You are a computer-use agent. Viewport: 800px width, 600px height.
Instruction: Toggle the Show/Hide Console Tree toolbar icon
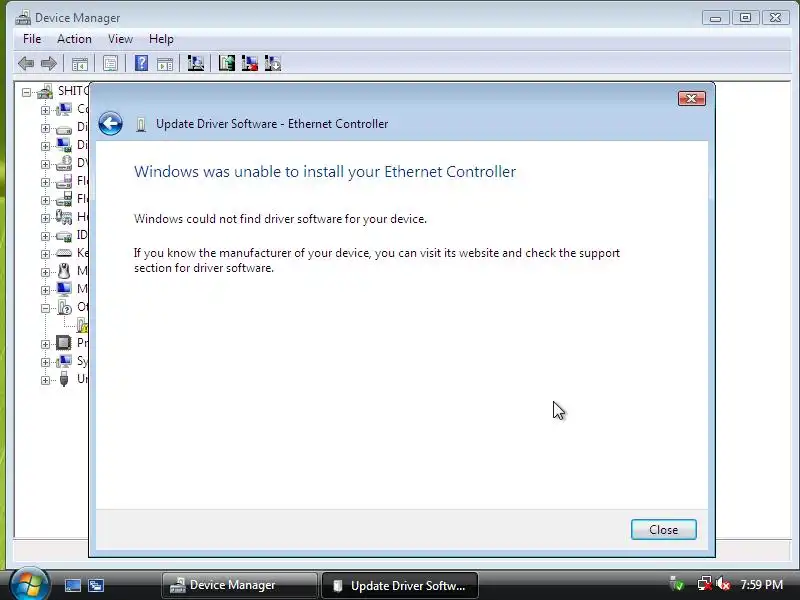click(x=80, y=64)
